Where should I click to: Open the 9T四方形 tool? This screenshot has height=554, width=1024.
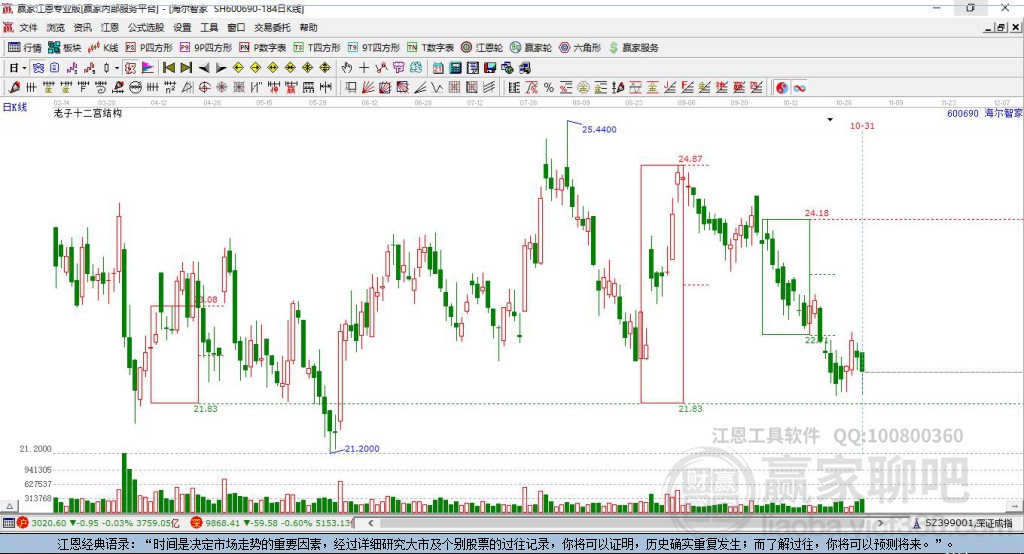point(374,48)
